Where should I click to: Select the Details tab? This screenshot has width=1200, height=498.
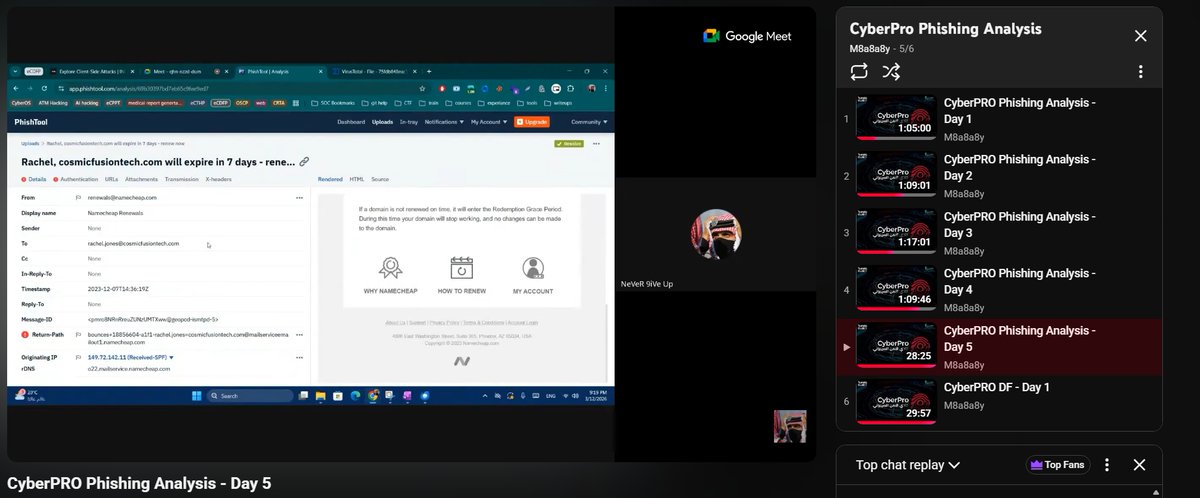(34, 179)
